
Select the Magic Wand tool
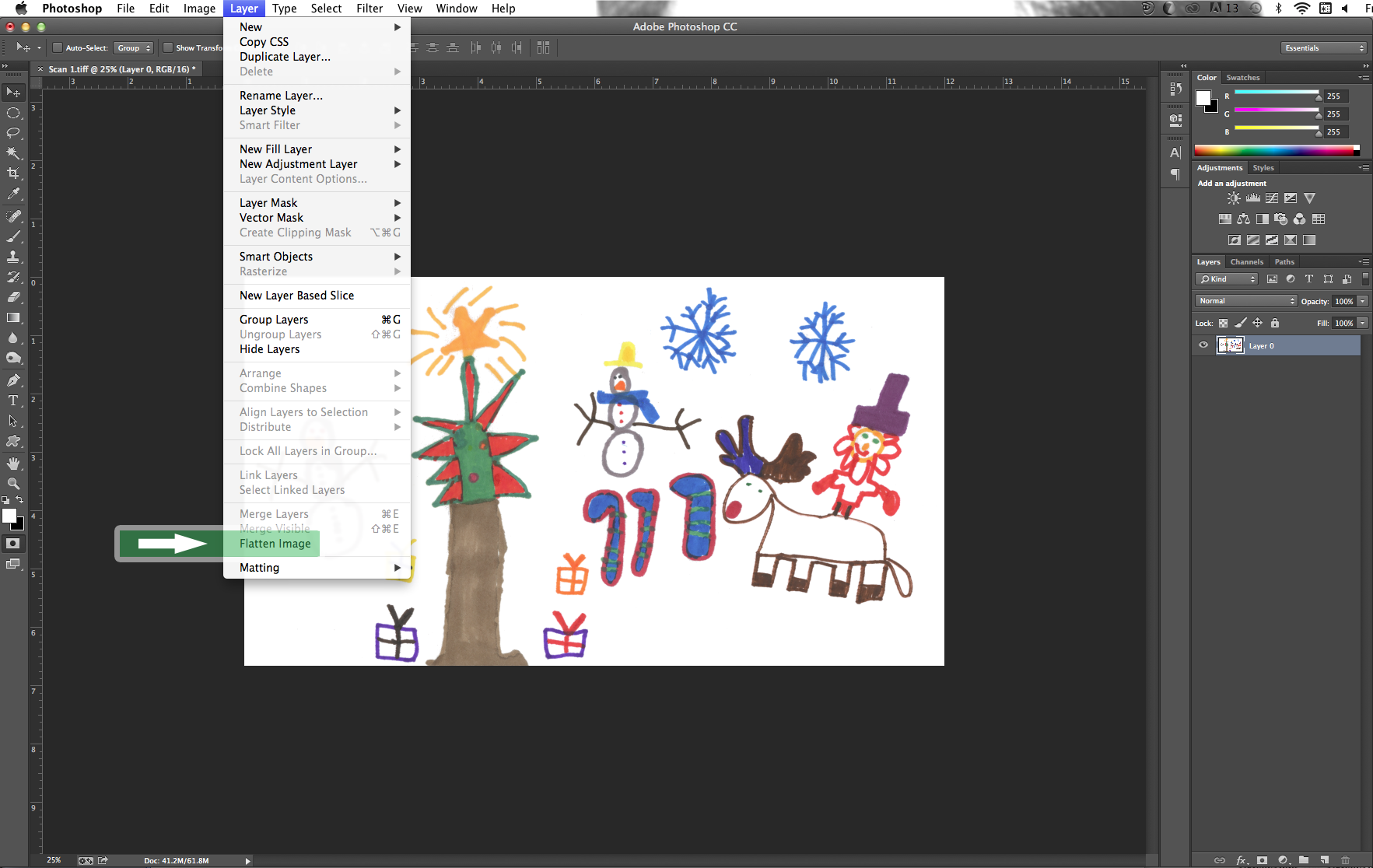click(13, 153)
